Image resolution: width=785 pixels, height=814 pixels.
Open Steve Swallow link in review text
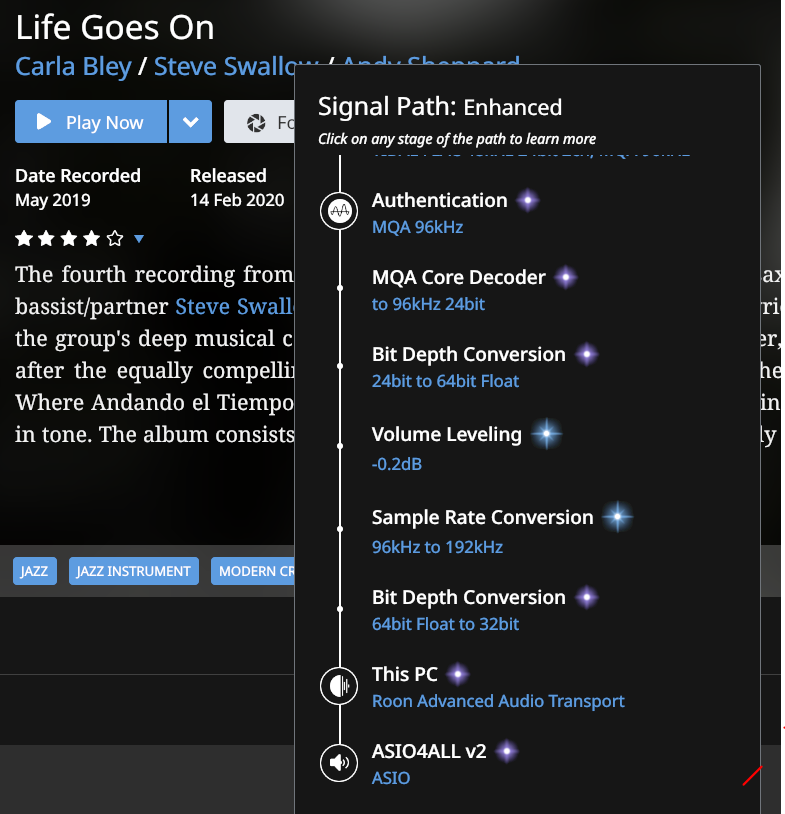(x=235, y=306)
